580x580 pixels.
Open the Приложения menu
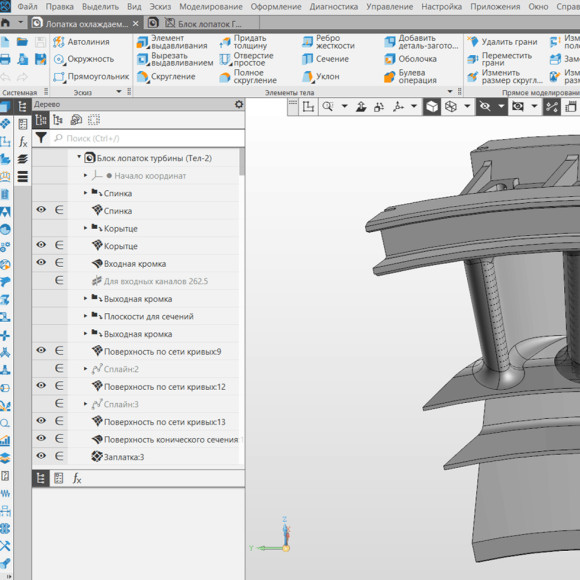coord(495,7)
